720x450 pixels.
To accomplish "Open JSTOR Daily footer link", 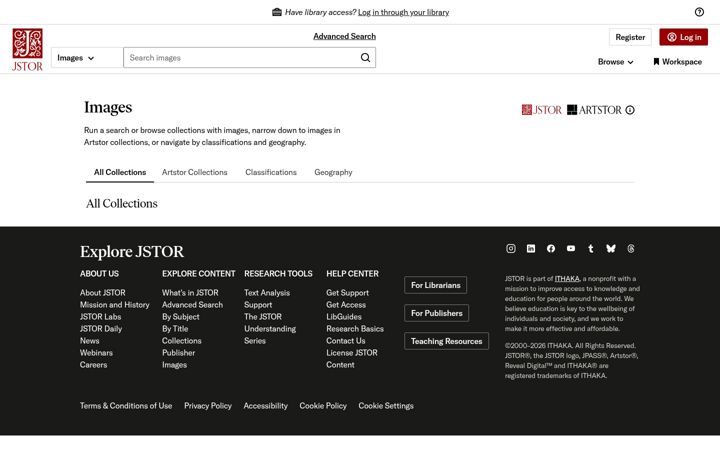I will coord(101,328).
